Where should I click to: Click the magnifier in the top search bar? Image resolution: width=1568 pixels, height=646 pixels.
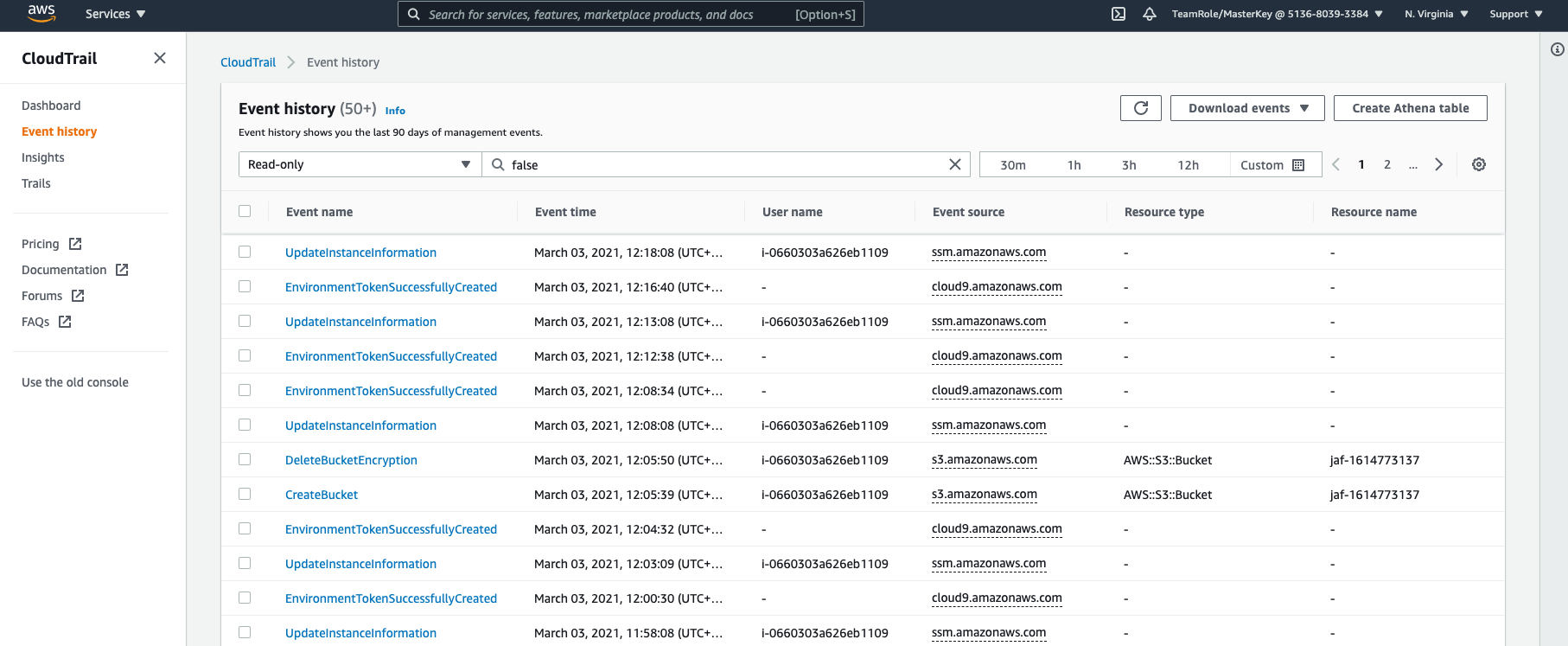414,14
